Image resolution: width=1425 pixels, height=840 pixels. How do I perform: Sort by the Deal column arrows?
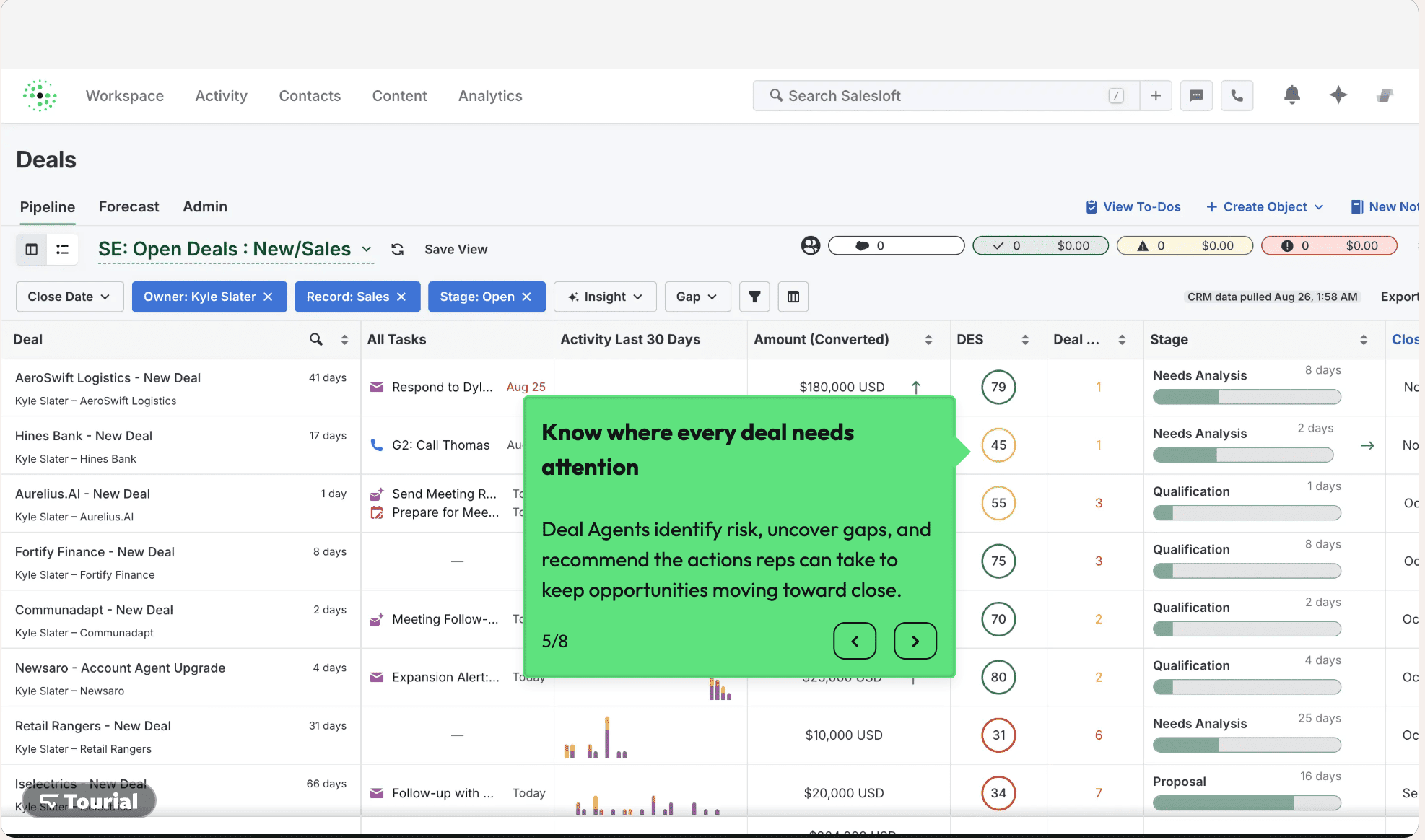(344, 339)
